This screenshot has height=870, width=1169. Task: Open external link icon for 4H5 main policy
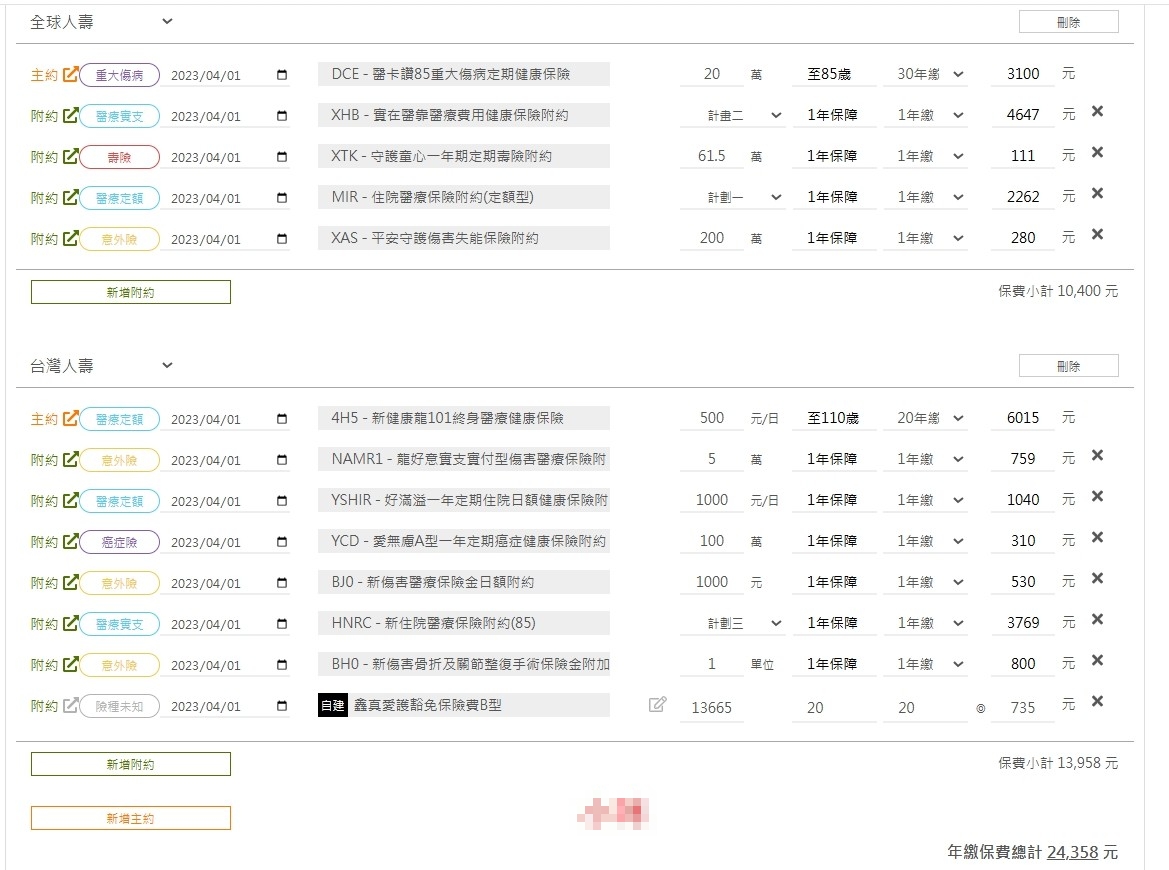coord(70,419)
